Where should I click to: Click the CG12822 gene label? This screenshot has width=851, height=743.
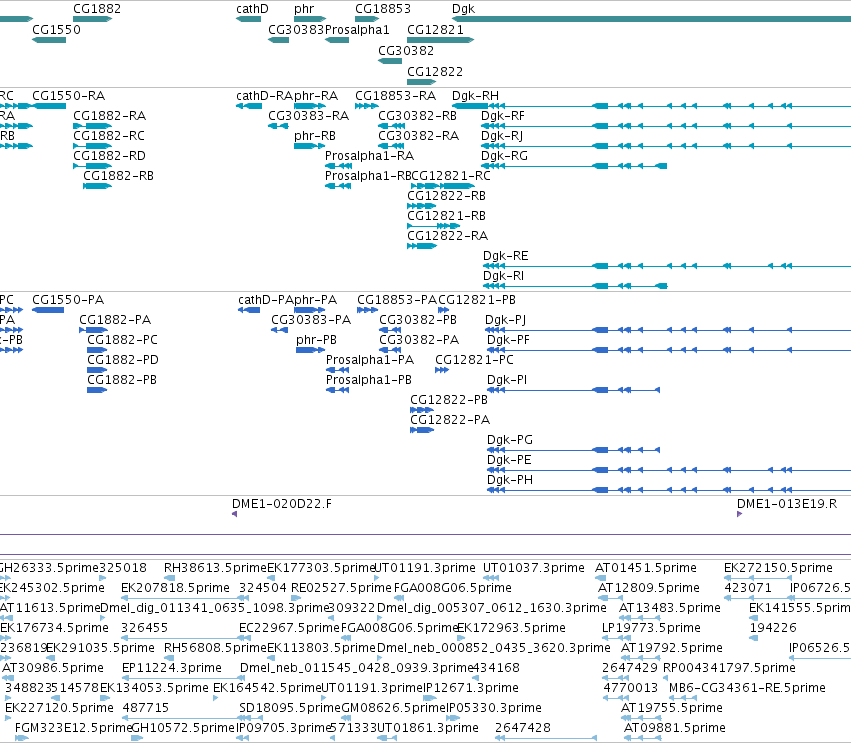(x=435, y=72)
